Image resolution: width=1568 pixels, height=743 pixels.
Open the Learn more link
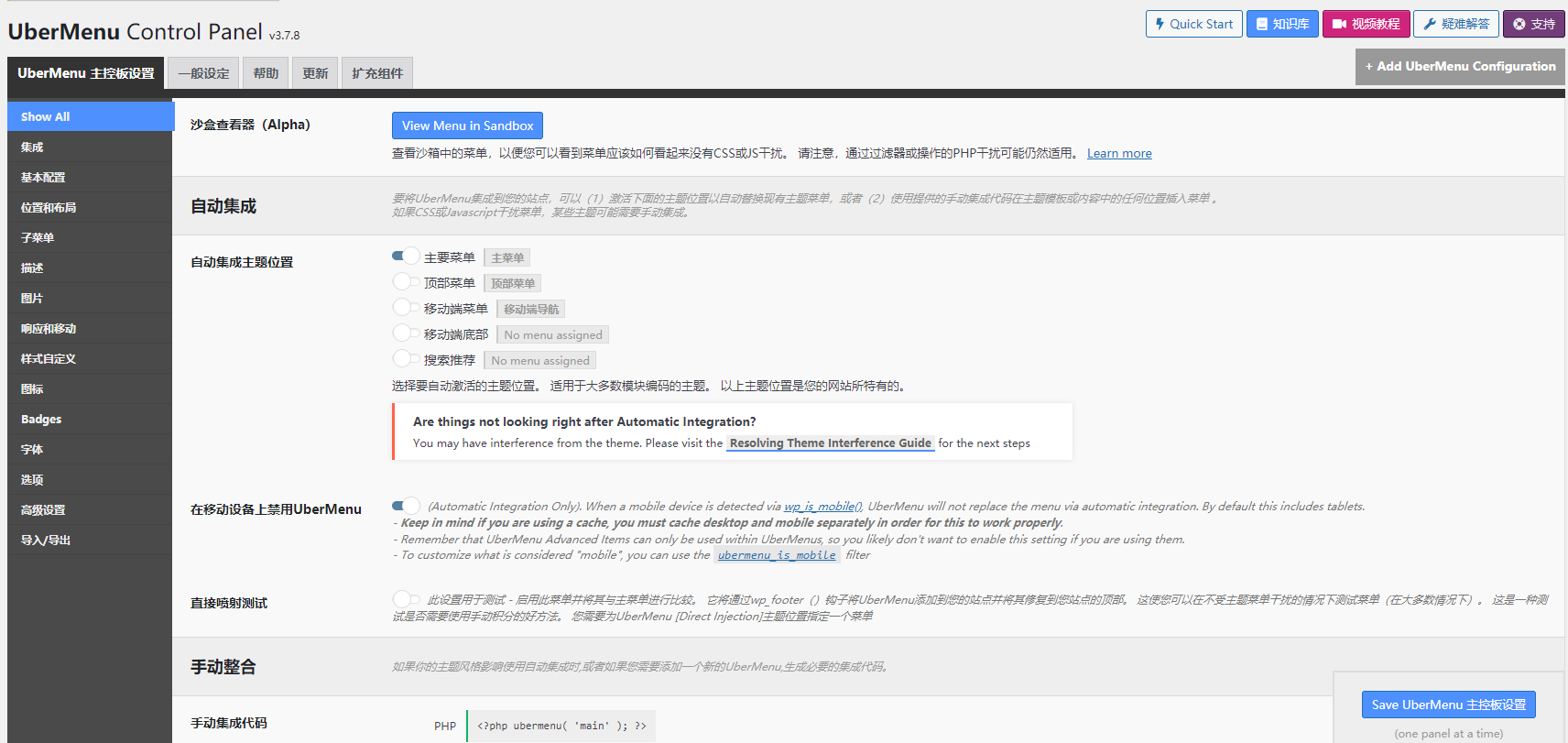tap(1119, 153)
